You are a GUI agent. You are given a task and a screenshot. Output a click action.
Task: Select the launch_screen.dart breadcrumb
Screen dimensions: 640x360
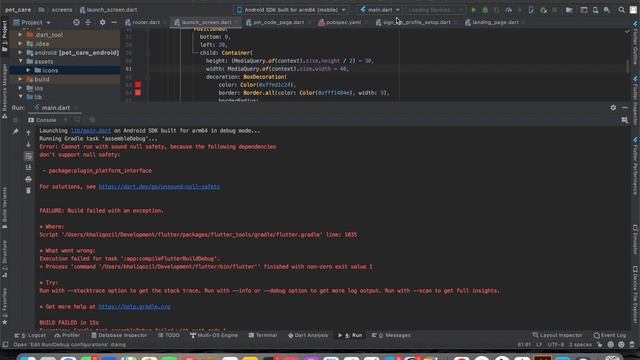pyautogui.click(x=109, y=10)
